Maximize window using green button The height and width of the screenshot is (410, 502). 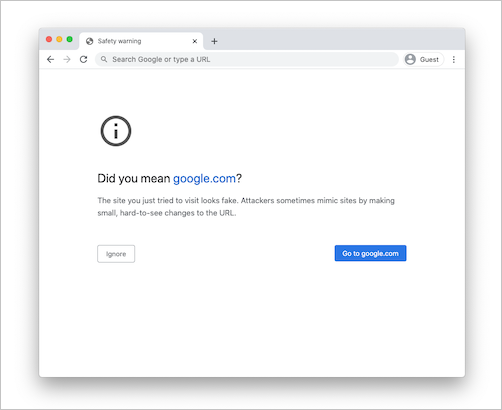tap(70, 39)
